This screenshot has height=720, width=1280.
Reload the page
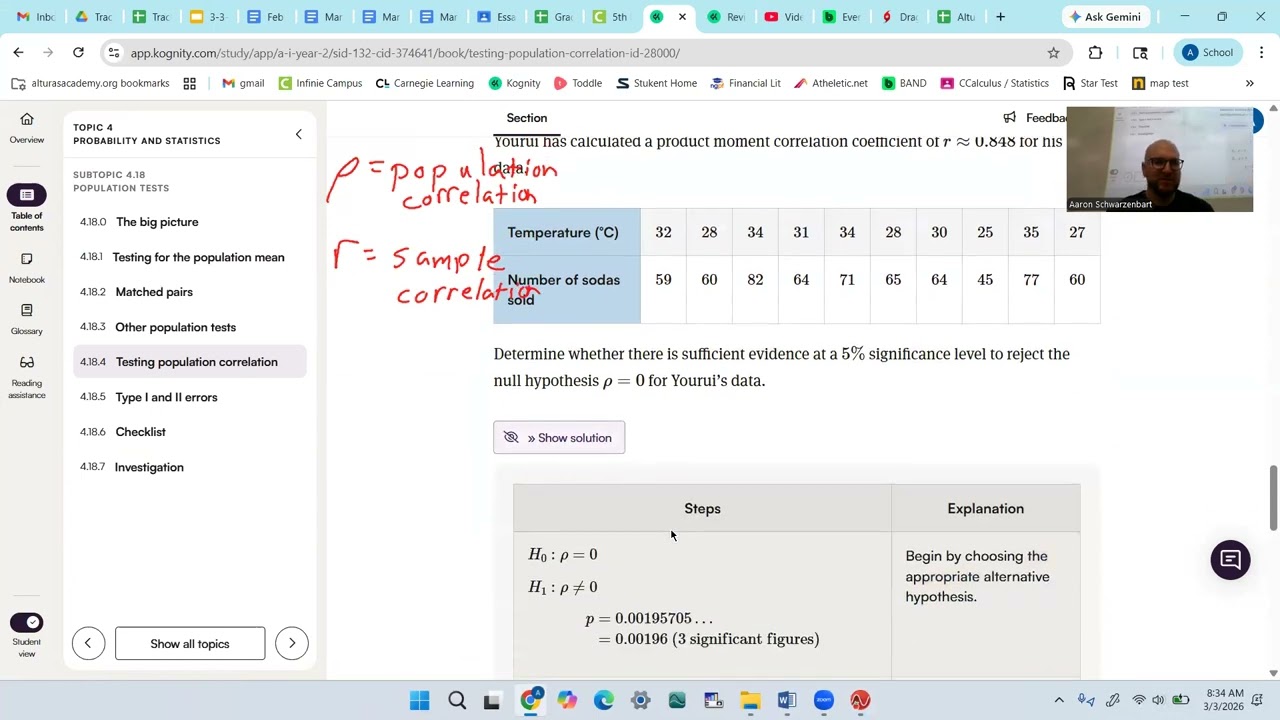[x=78, y=52]
